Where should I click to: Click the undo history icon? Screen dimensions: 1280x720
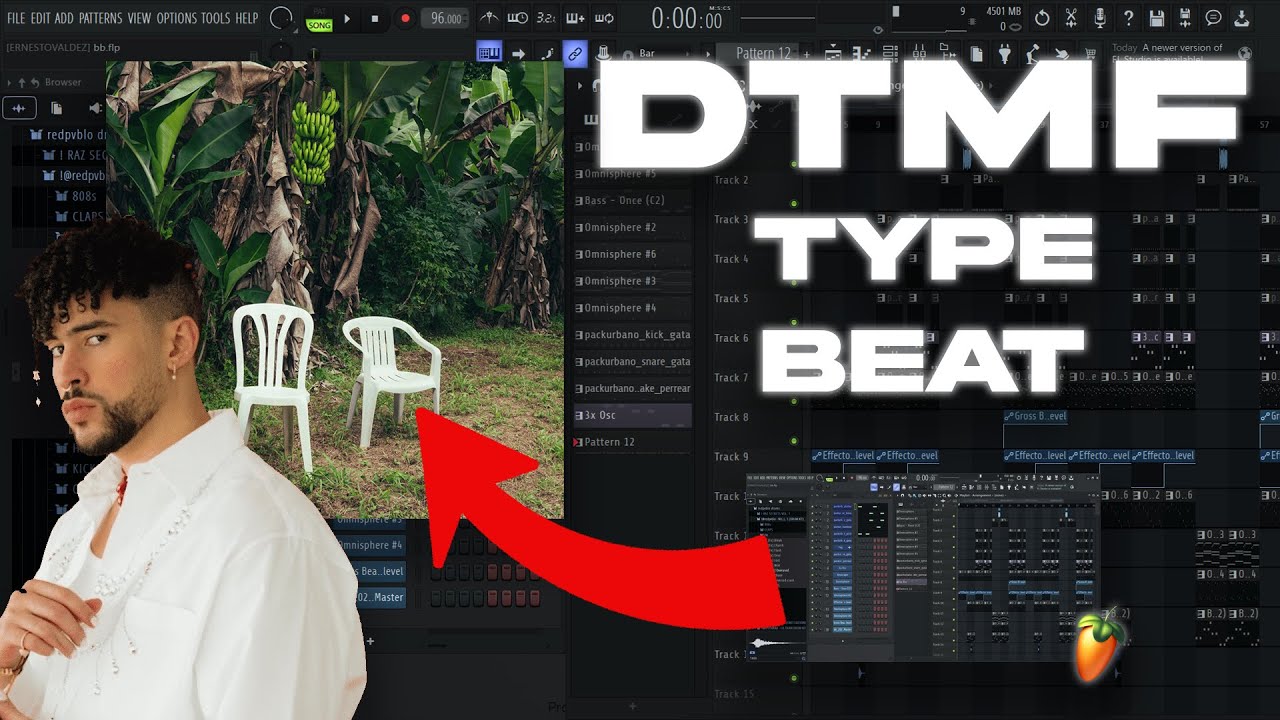(x=1042, y=18)
